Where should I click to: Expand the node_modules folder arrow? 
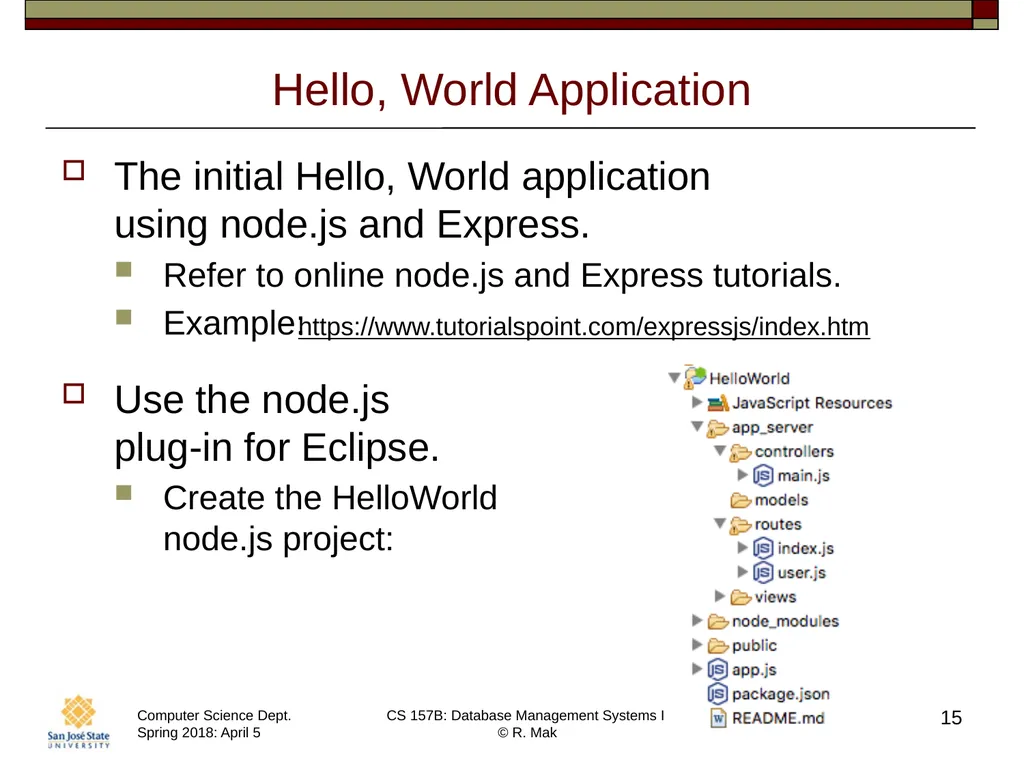click(697, 620)
